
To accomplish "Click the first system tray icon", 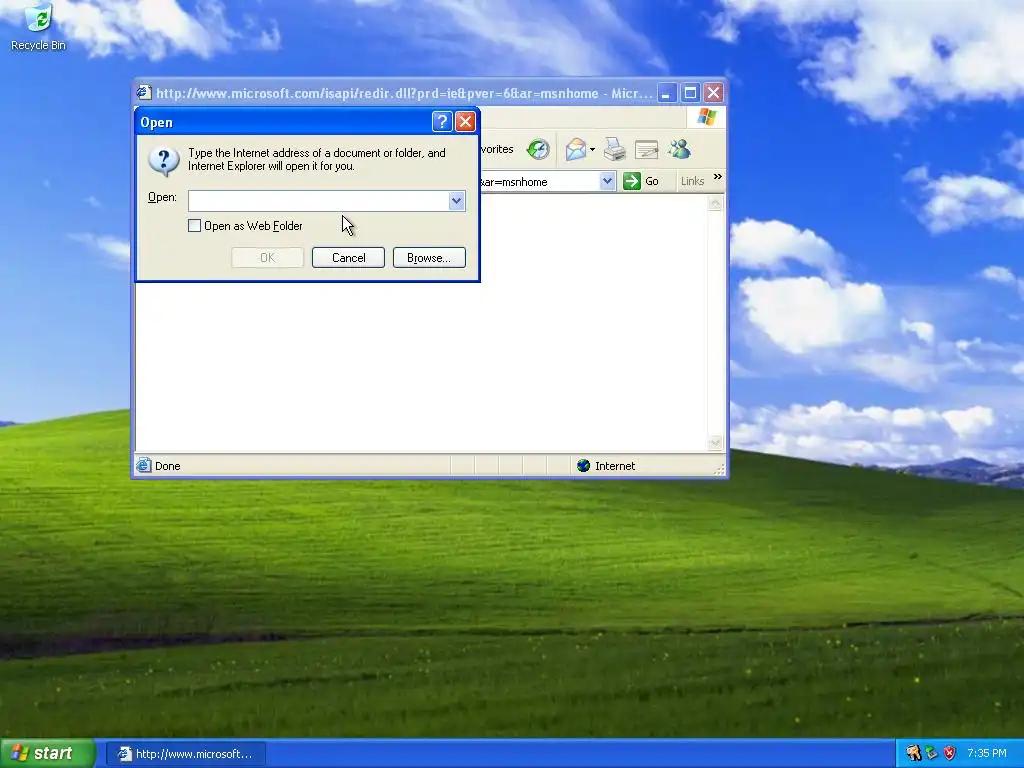I will (x=913, y=754).
